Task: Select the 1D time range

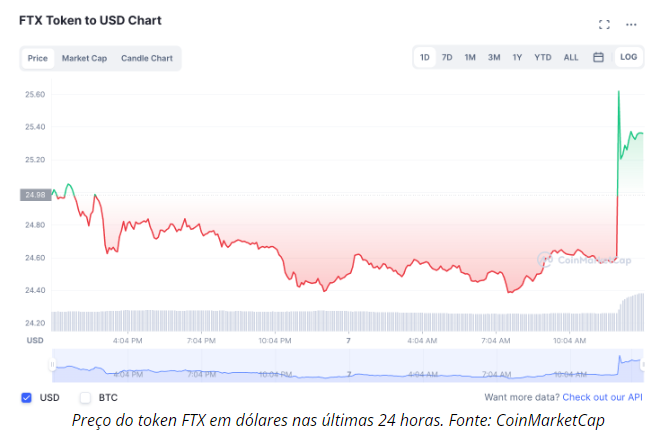Action: (x=425, y=57)
